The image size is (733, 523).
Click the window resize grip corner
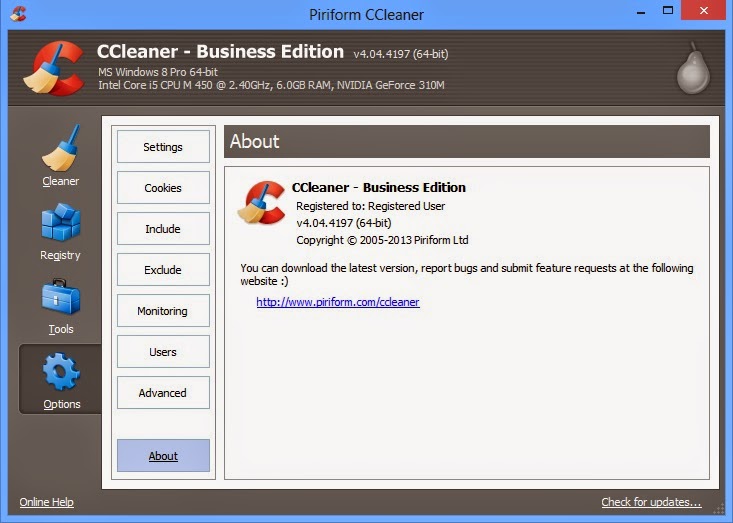click(x=719, y=509)
